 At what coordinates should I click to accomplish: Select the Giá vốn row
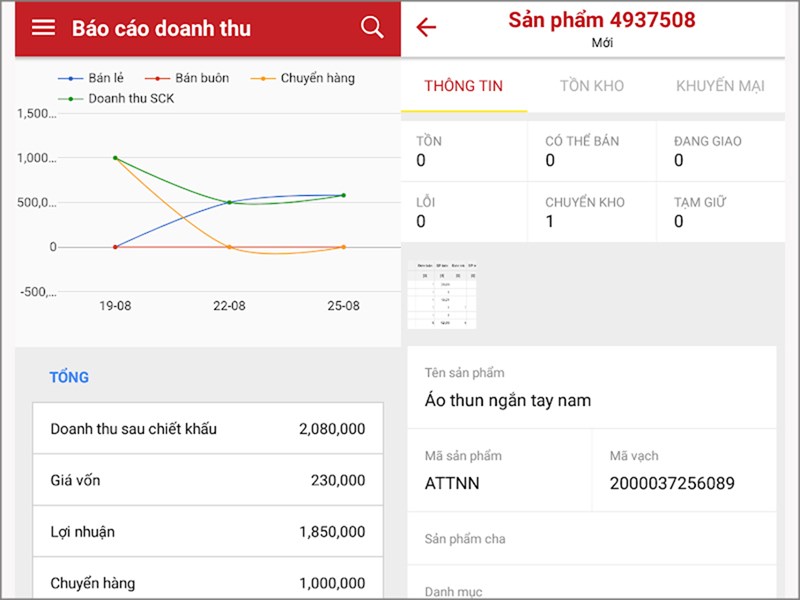click(x=208, y=480)
